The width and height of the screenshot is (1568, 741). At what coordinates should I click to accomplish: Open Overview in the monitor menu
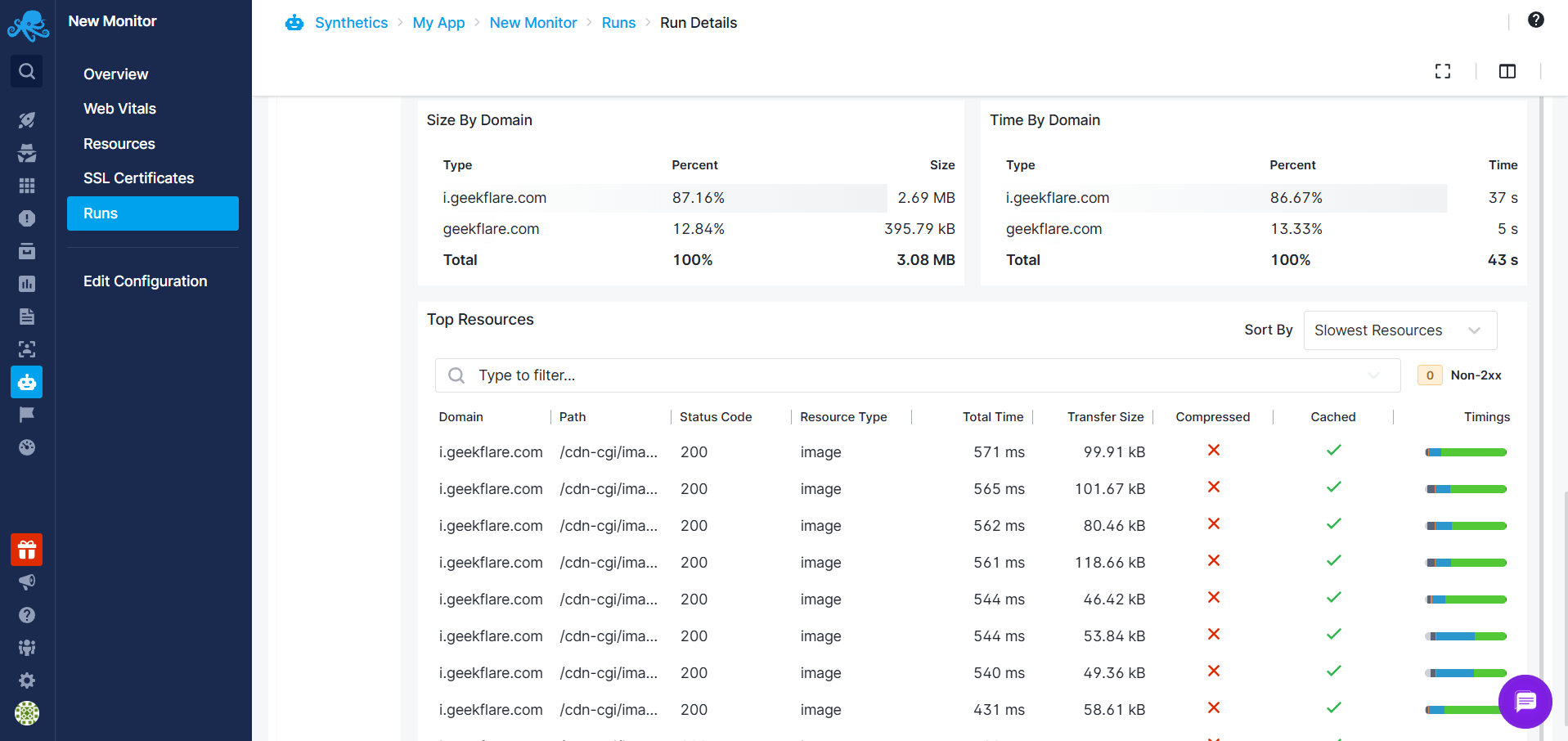pyautogui.click(x=116, y=74)
